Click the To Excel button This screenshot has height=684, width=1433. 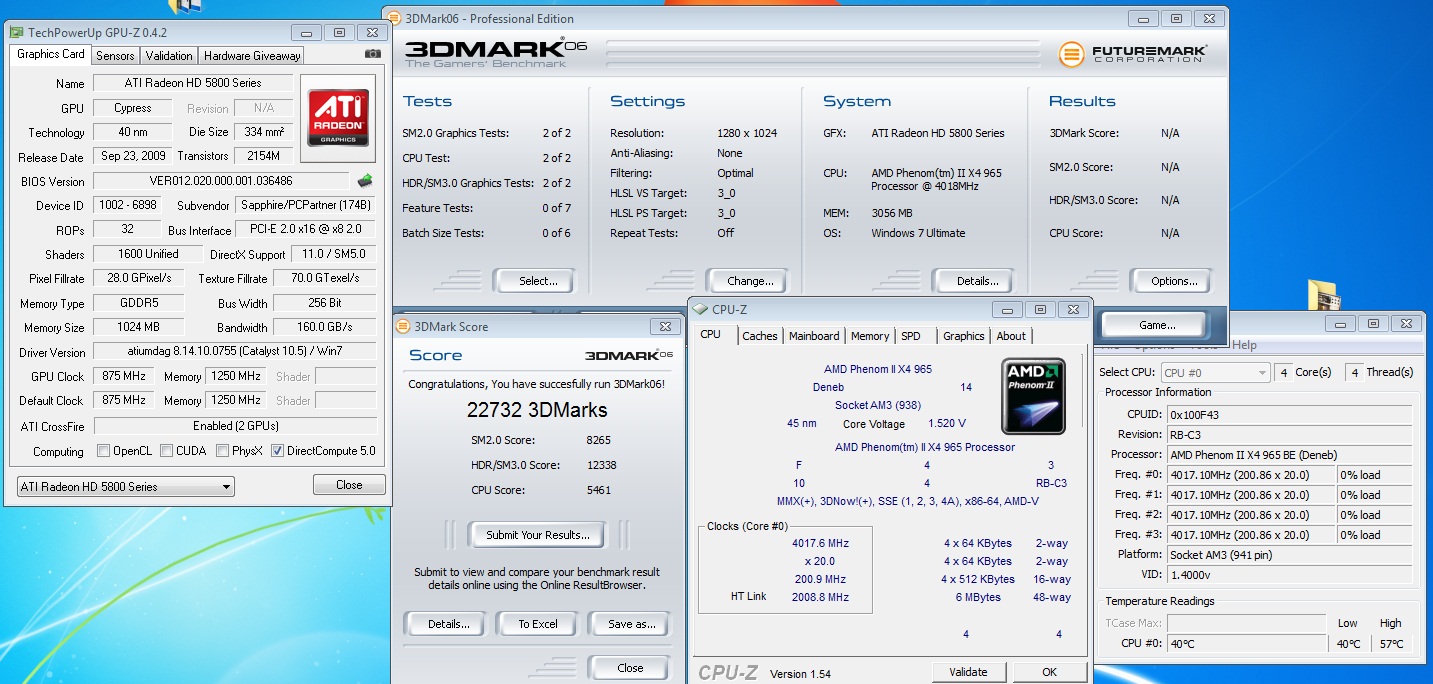pos(538,624)
